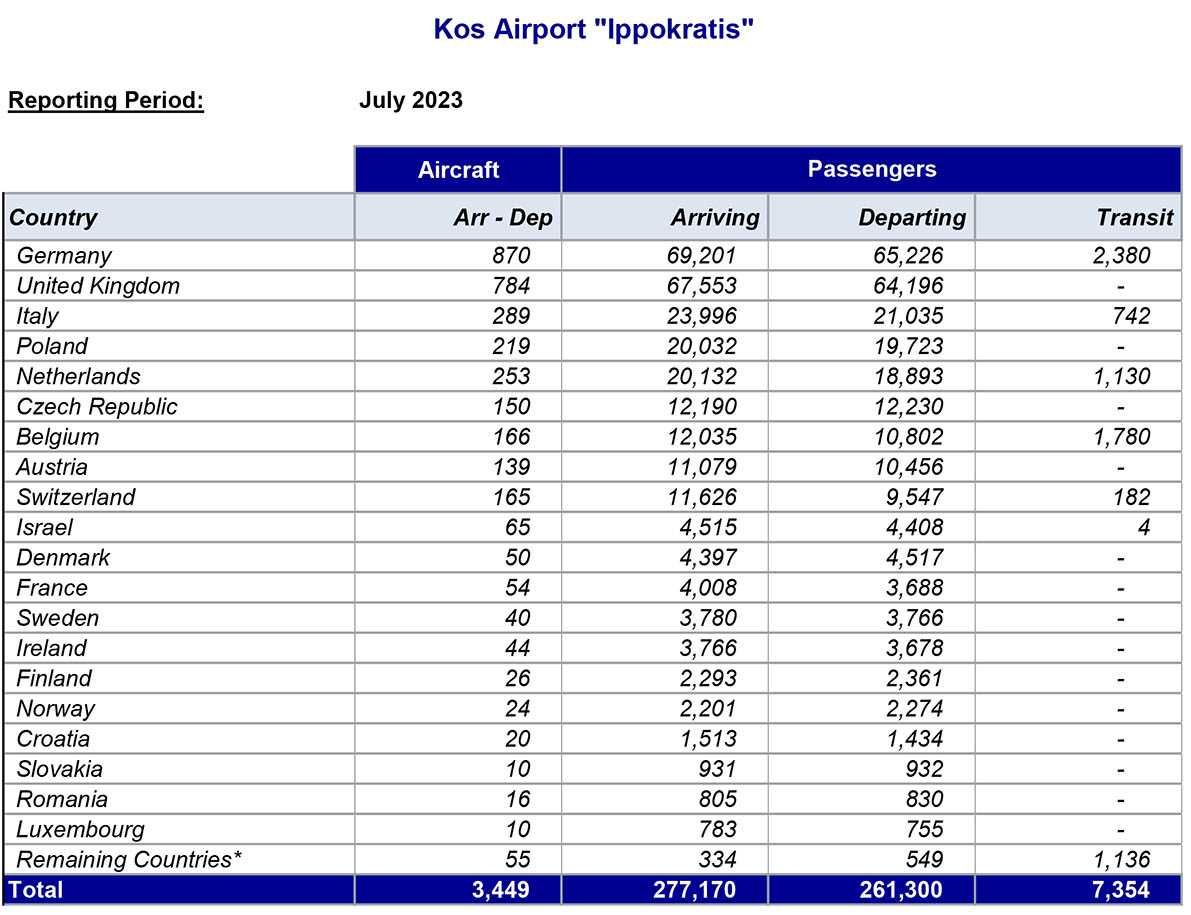1191x915 pixels.
Task: Click the Departing column header
Action: (912, 217)
